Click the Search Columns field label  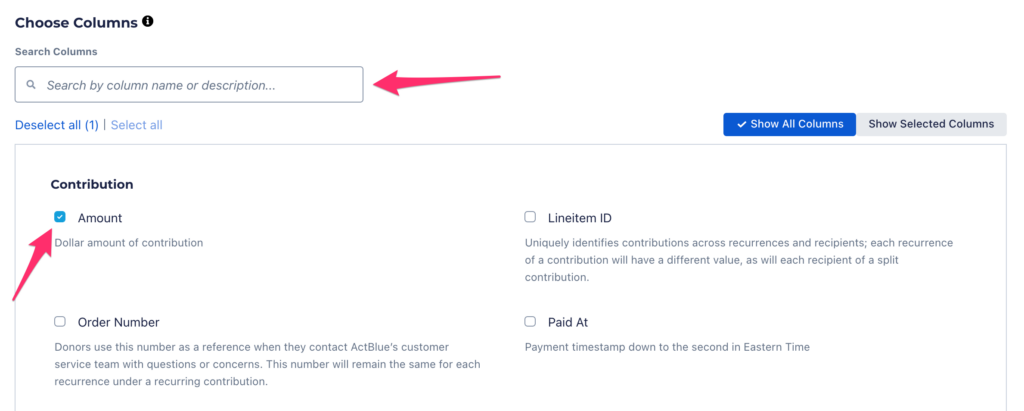[56, 51]
